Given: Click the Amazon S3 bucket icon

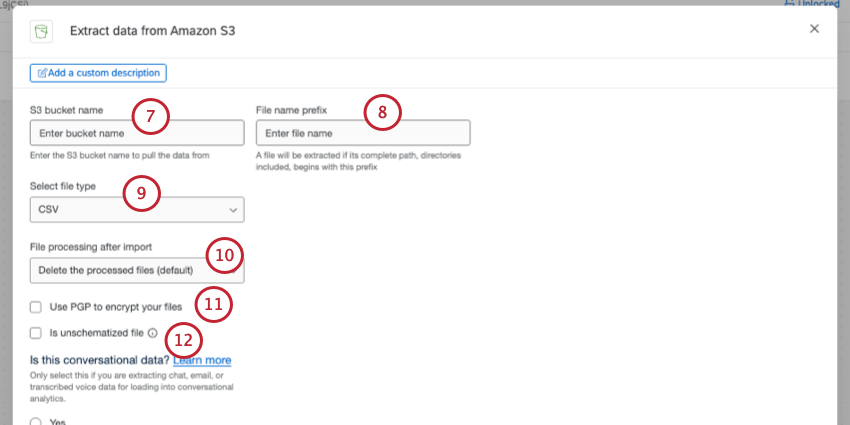Looking at the screenshot, I should pos(41,31).
